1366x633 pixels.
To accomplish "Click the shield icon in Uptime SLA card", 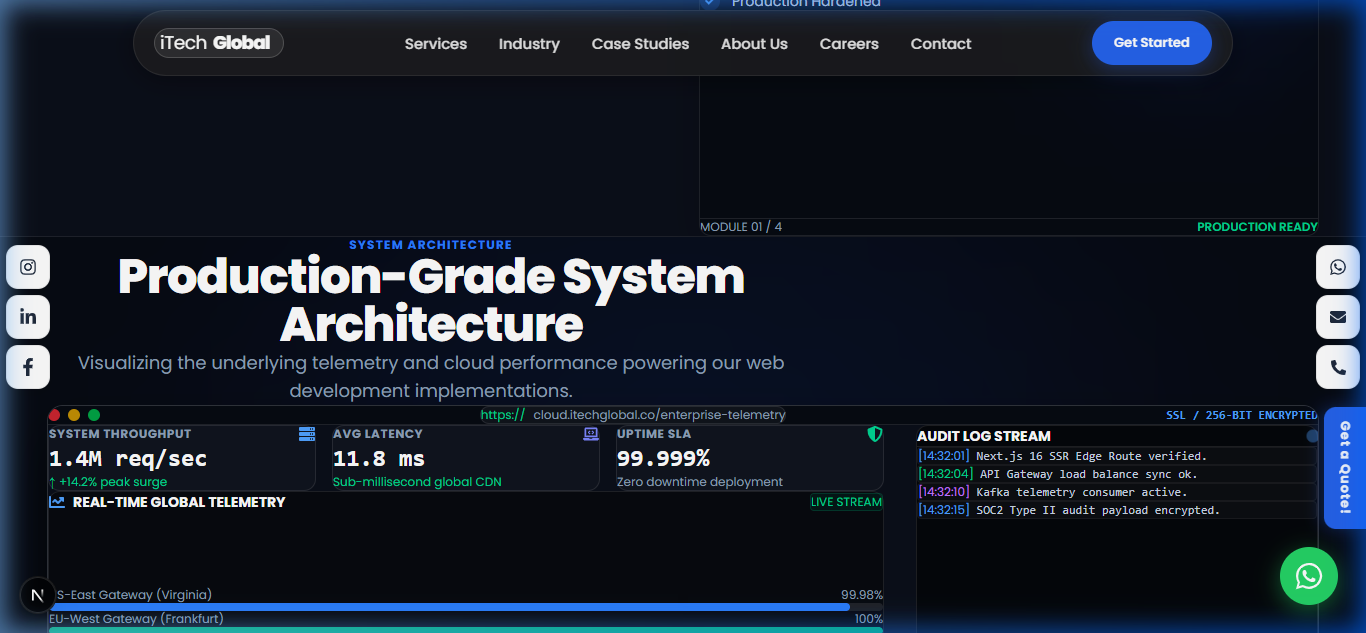I will click(x=875, y=434).
